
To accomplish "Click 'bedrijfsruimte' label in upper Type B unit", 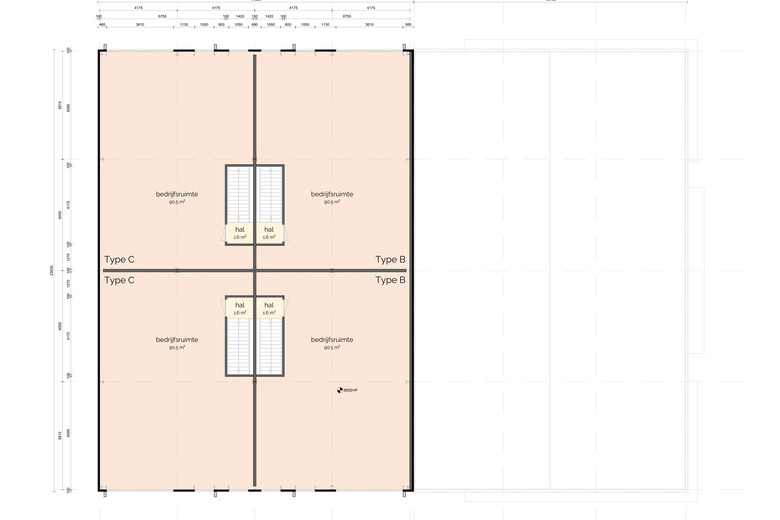I will pos(332,194).
